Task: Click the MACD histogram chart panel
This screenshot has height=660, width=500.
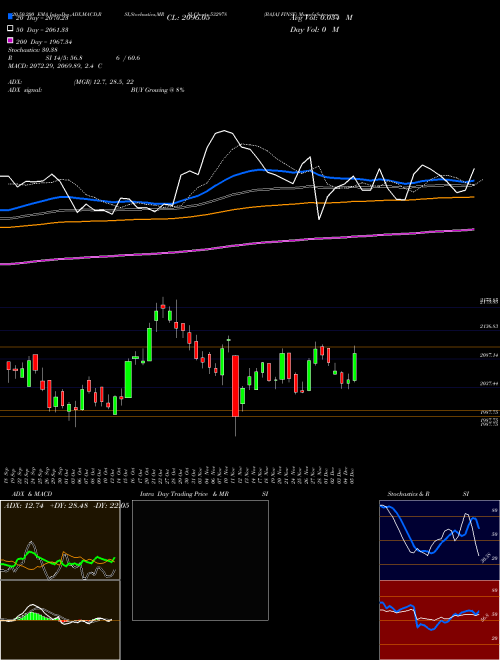Action: (60, 620)
